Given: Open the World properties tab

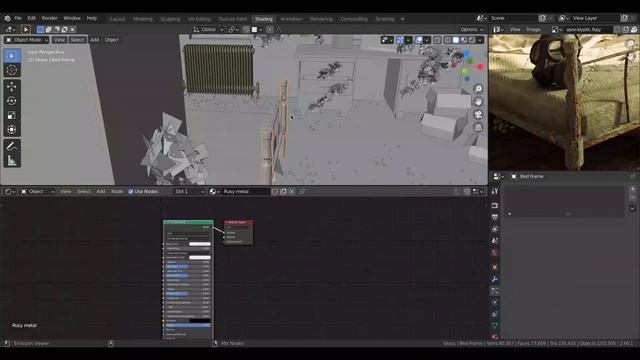Looking at the screenshot, I should (495, 253).
